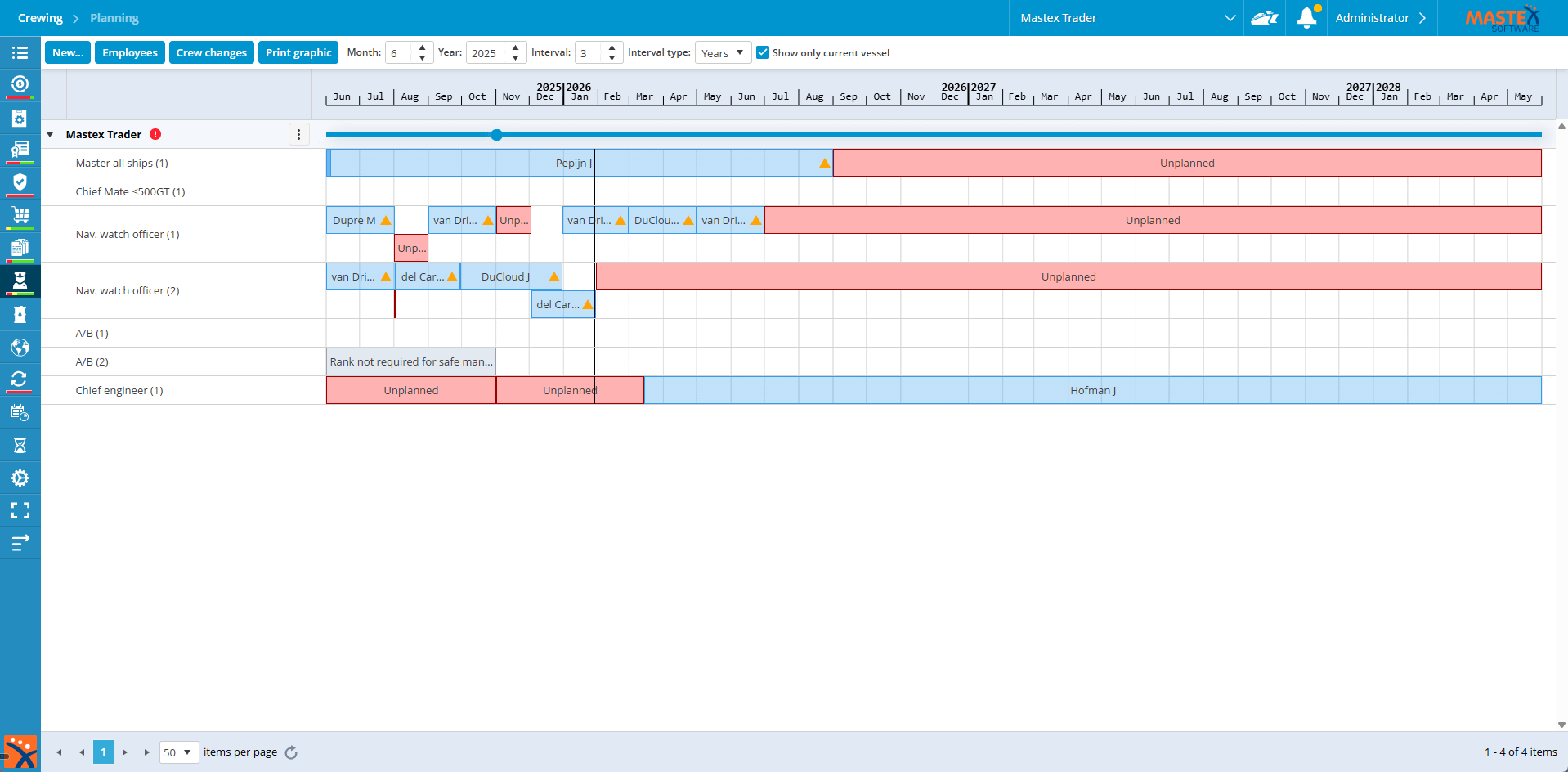This screenshot has height=772, width=1568.
Task: Open the globe icon in sidebar
Action: tap(20, 348)
